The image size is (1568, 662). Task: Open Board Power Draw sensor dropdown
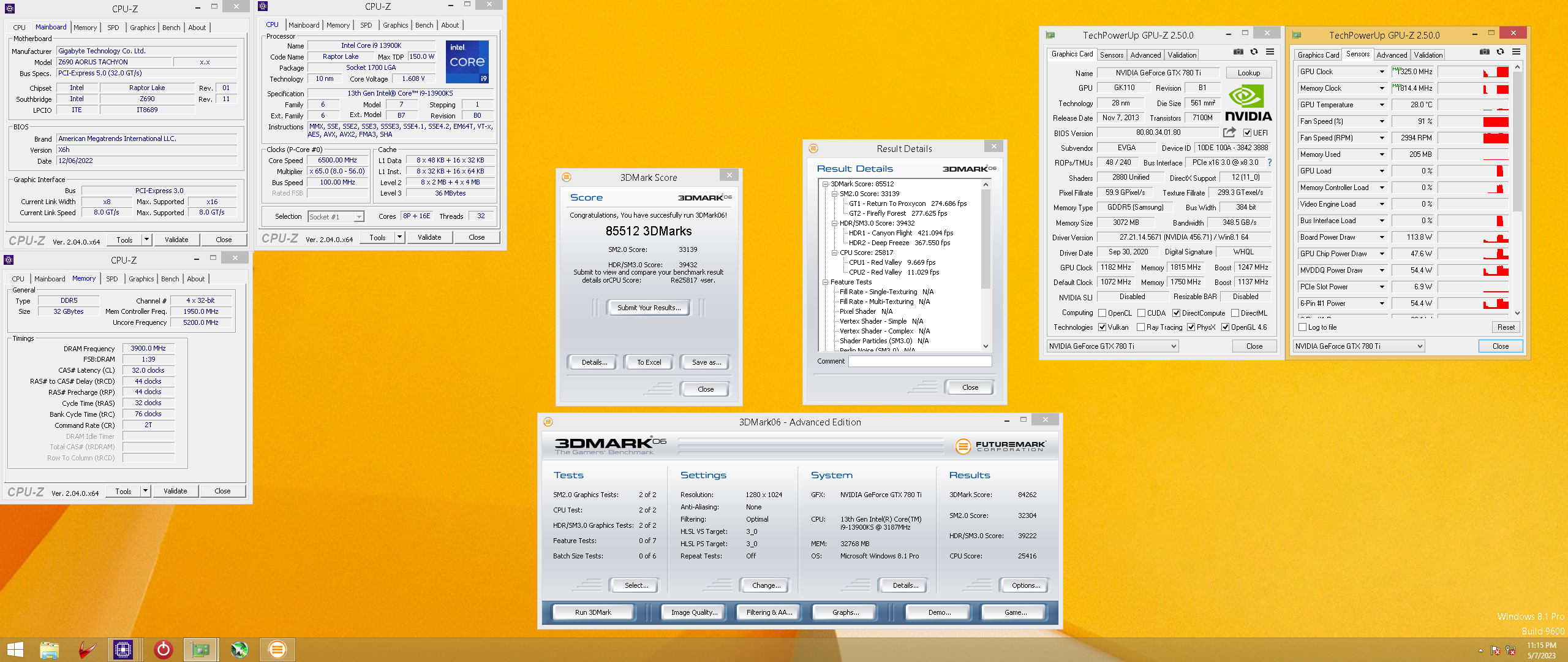(1382, 237)
